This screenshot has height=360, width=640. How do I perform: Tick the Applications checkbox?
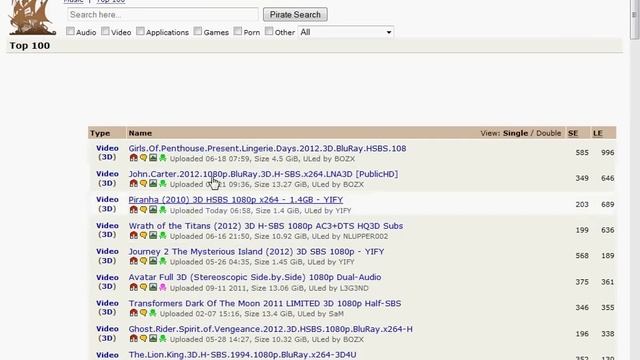pyautogui.click(x=140, y=31)
